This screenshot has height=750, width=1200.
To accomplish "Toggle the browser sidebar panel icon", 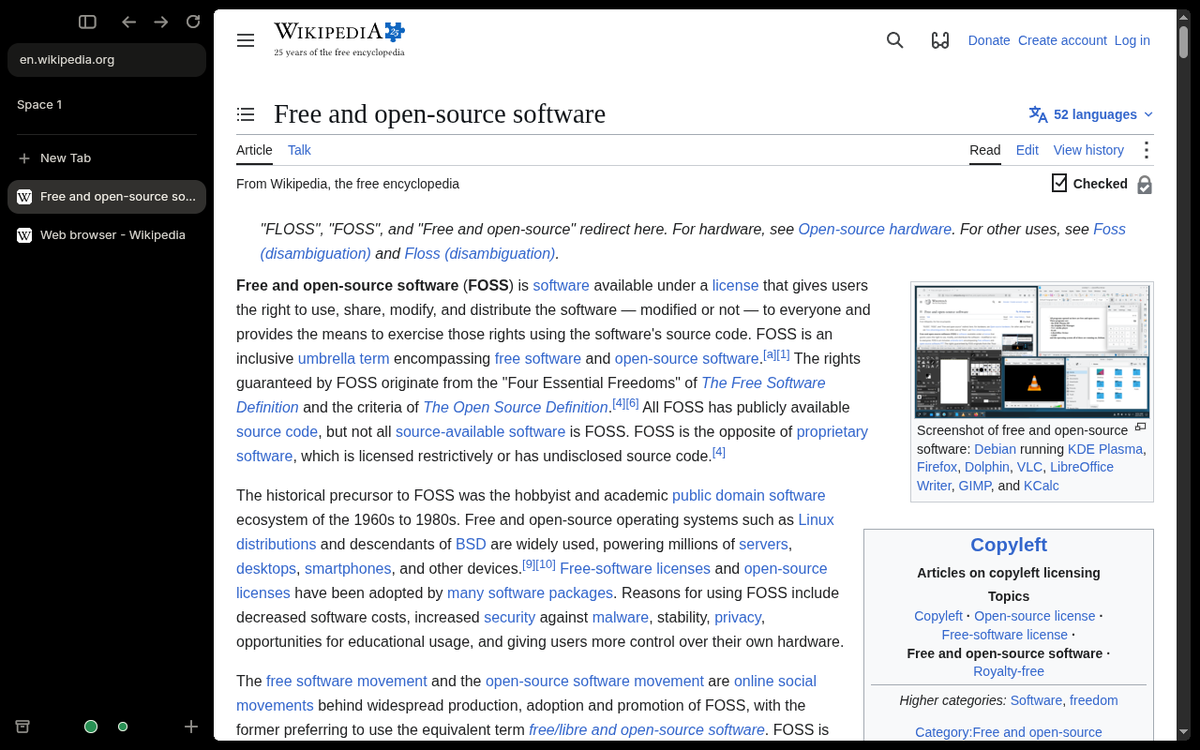I will [x=88, y=21].
